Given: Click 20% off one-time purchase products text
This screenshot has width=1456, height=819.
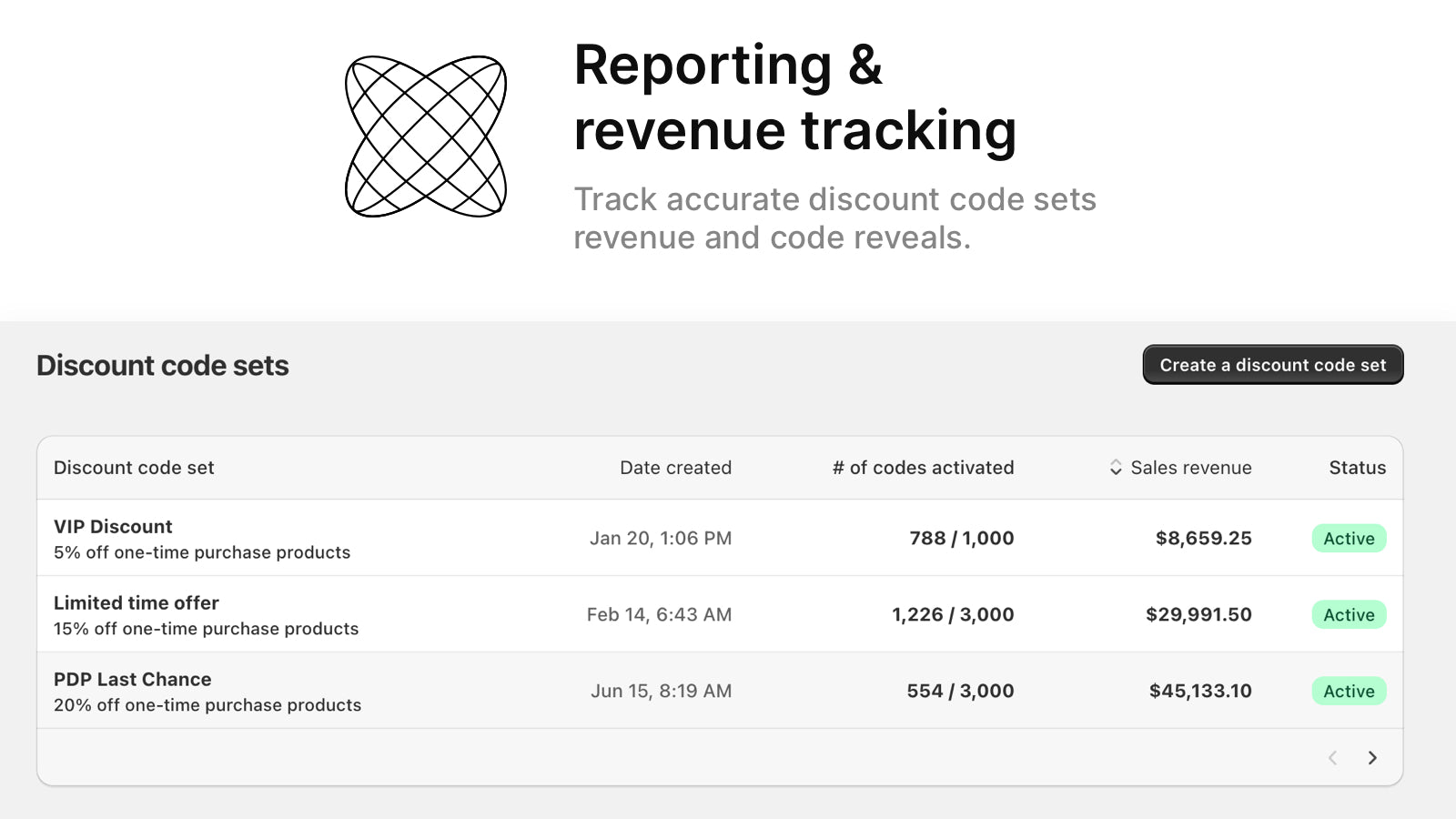Looking at the screenshot, I should [207, 705].
